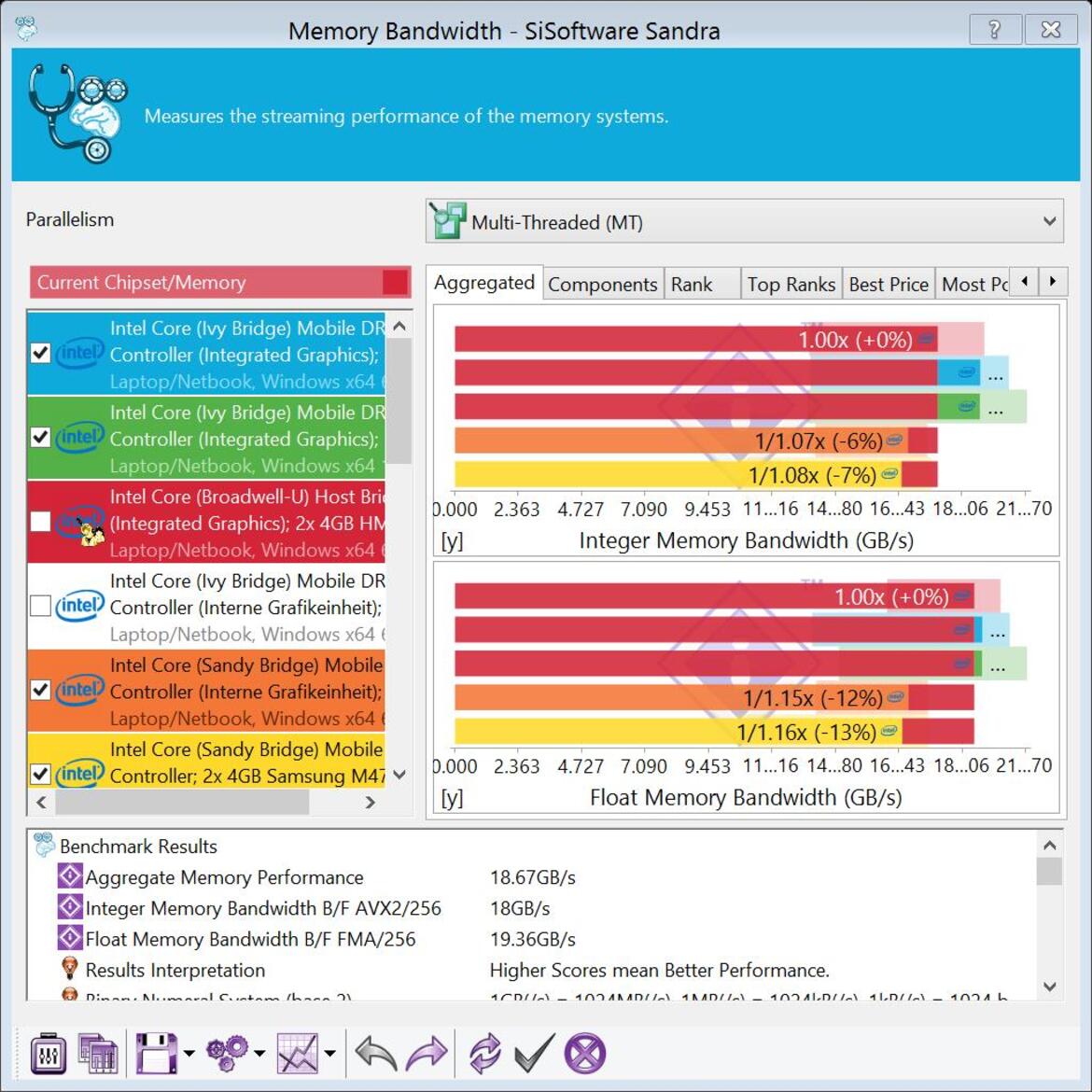Screen dimensions: 1092x1092
Task: Uncheck the blue Ivy Bridge reference entry
Action: click(40, 353)
